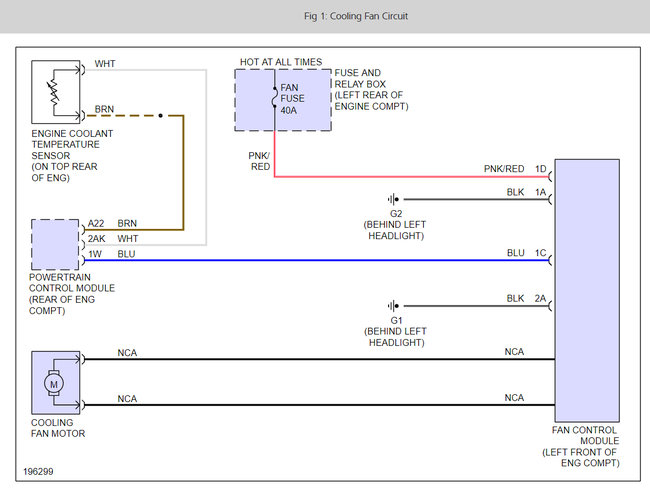The height and width of the screenshot is (489, 650).
Task: Click the 'BRN' label next to pin A22
Action: [x=127, y=223]
